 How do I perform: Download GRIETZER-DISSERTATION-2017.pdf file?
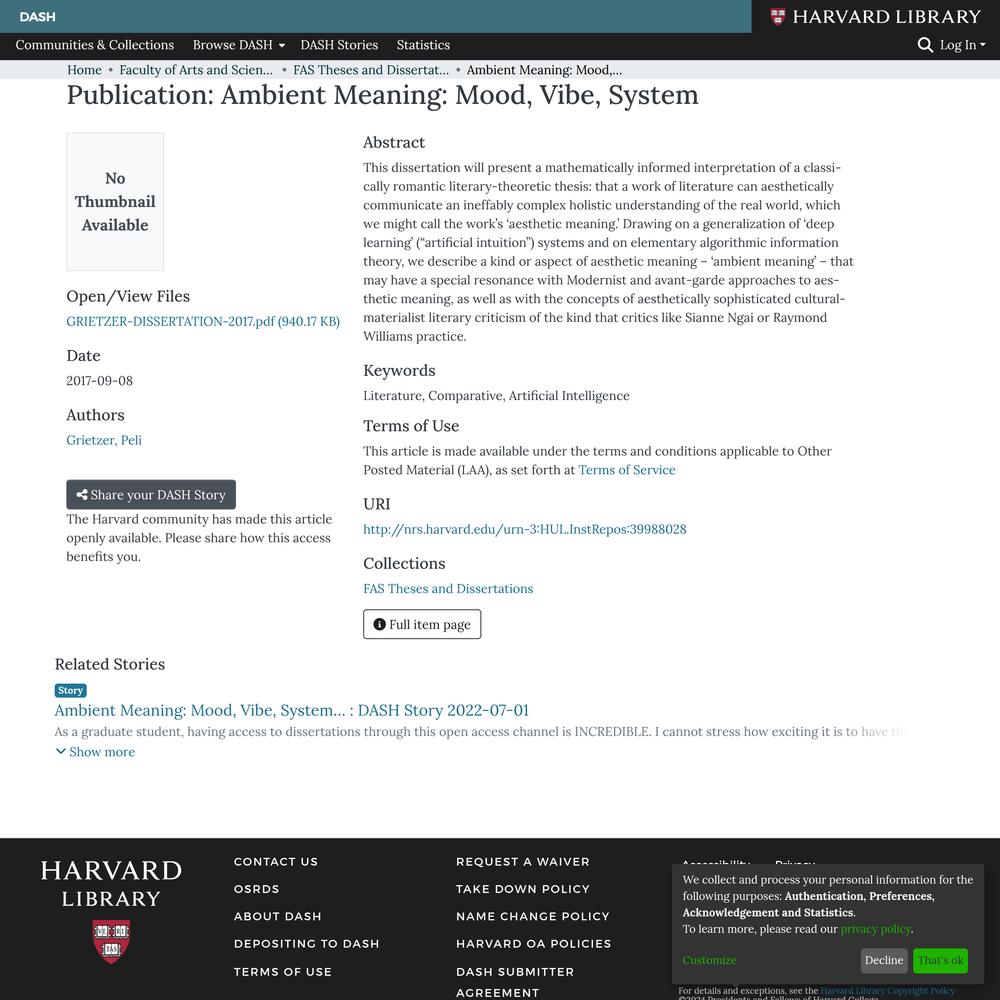click(x=203, y=321)
